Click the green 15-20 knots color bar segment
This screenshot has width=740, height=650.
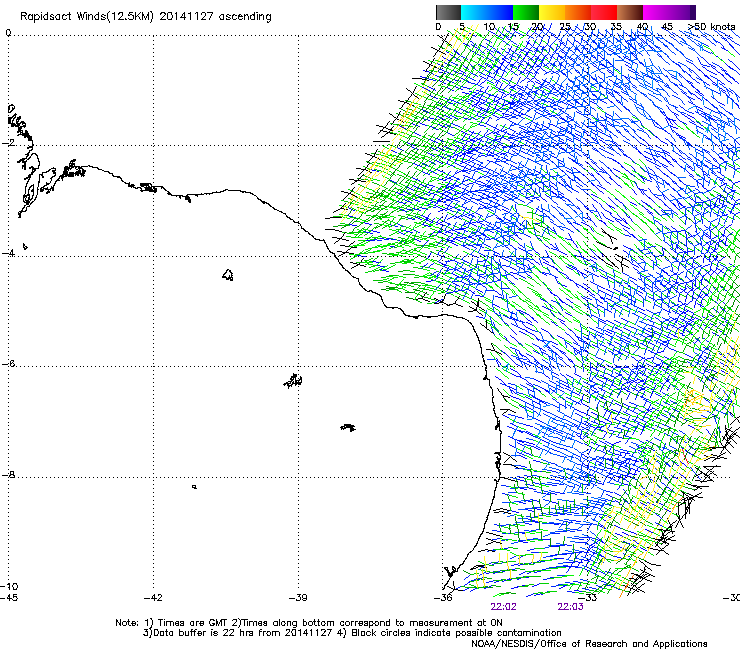tap(526, 12)
